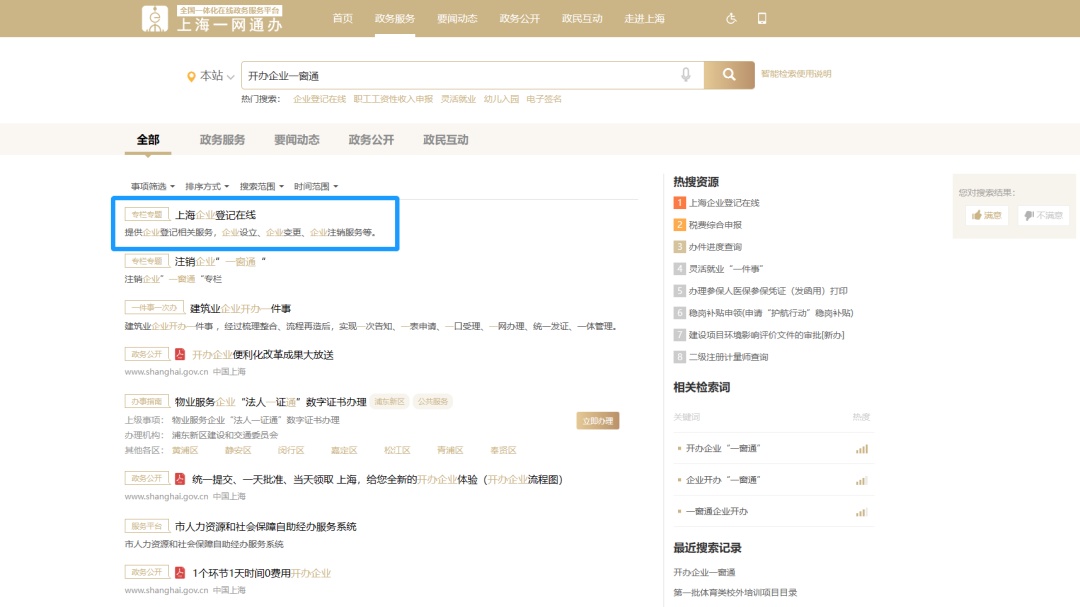Click the mobile phone icon in the top bar
Viewport: 1080px width, 607px height.
(761, 18)
